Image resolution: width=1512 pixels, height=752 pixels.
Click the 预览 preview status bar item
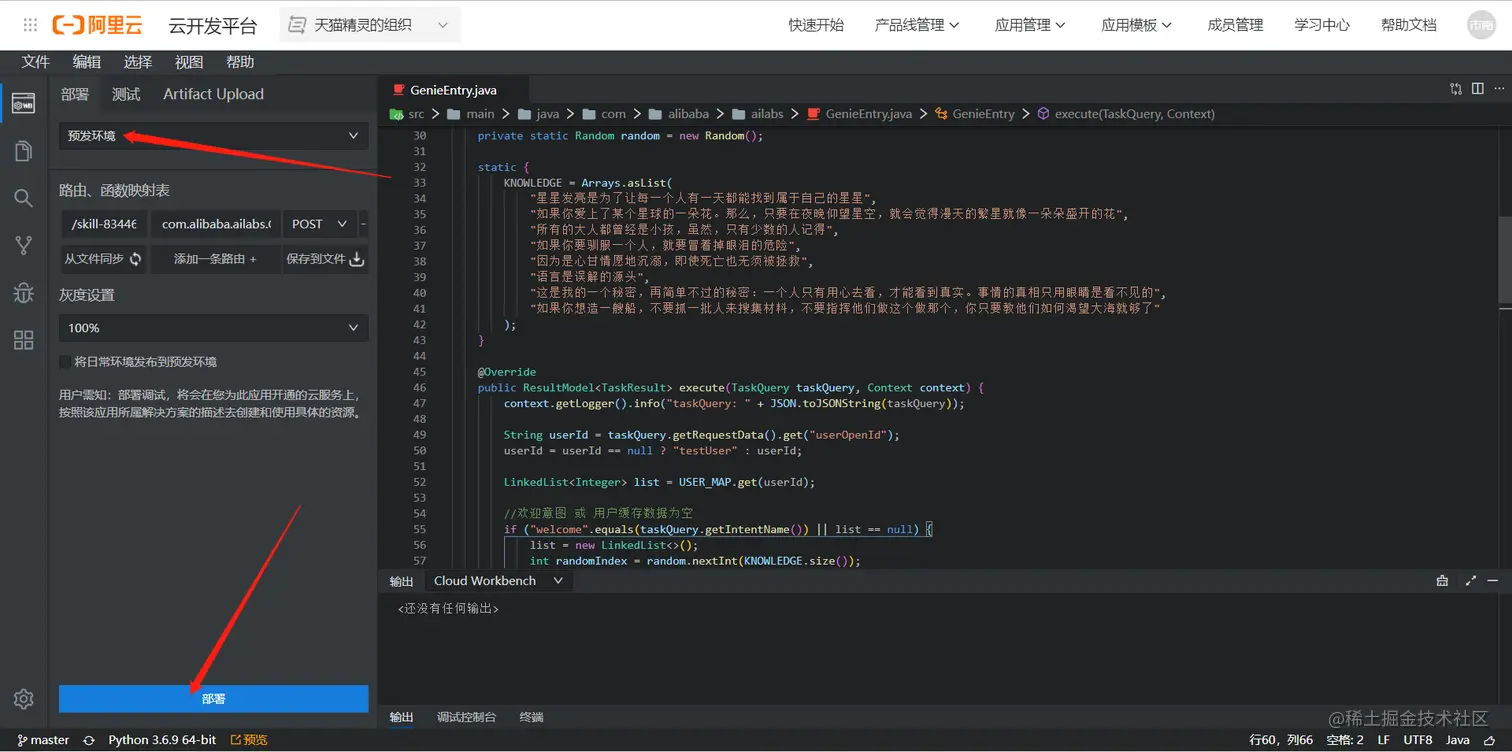pos(249,740)
